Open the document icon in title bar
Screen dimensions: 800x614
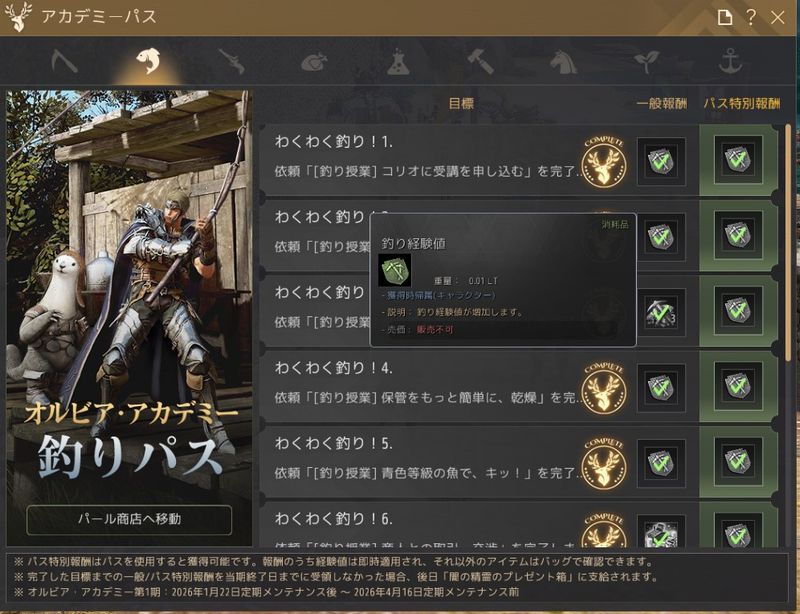click(724, 17)
